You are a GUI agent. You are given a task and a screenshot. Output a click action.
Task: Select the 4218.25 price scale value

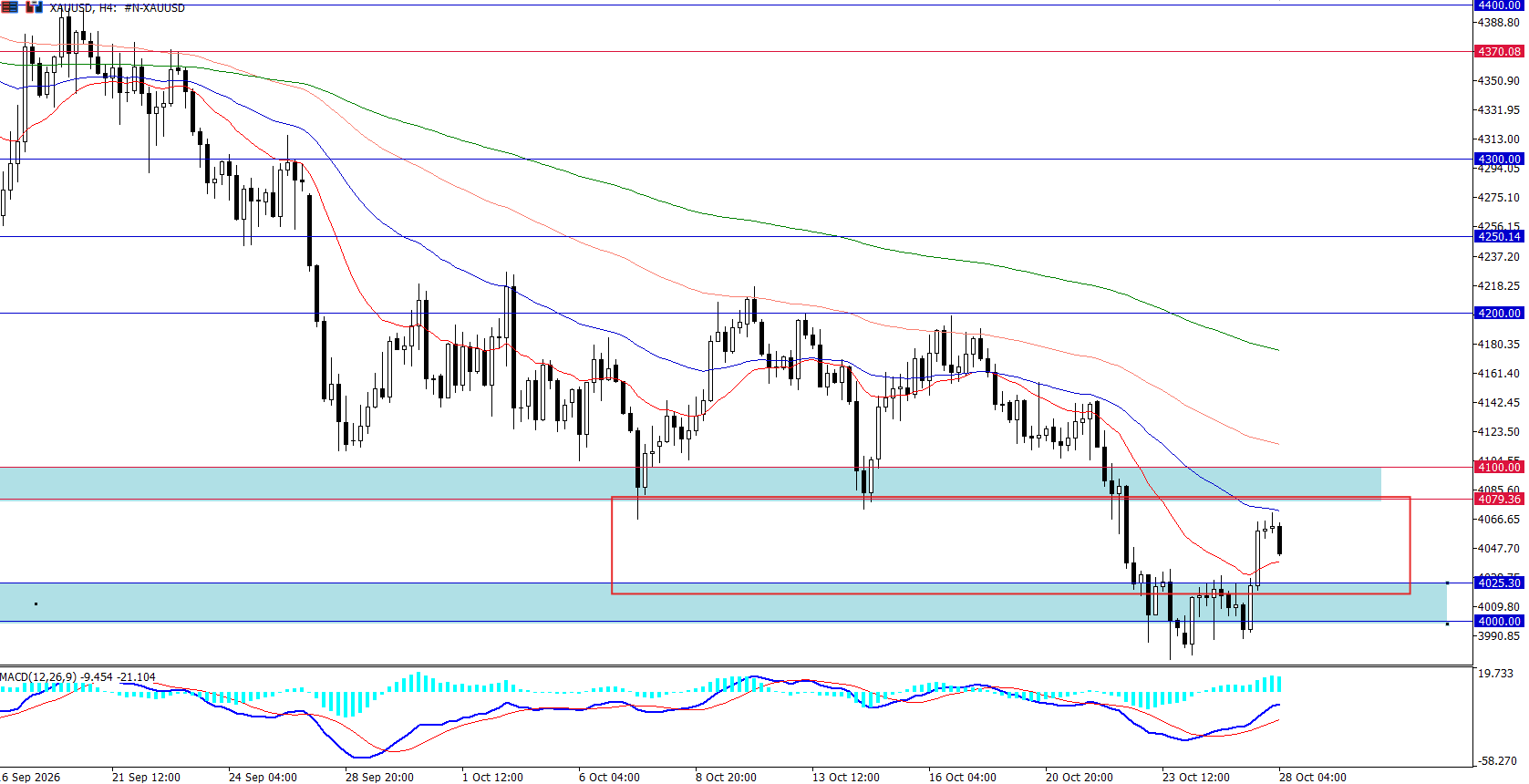pyautogui.click(x=1499, y=286)
